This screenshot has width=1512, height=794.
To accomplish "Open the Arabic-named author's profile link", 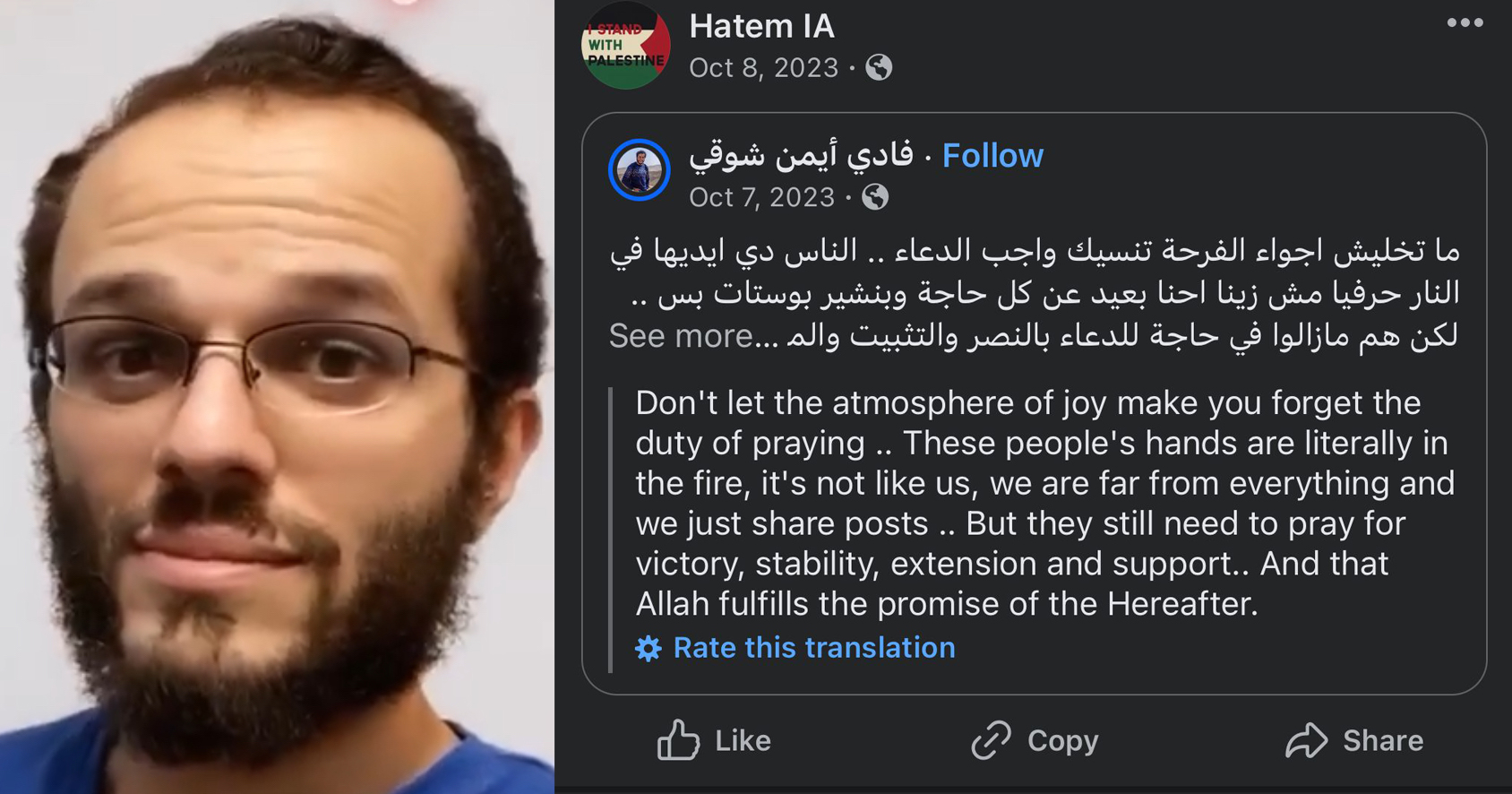I will click(x=802, y=156).
